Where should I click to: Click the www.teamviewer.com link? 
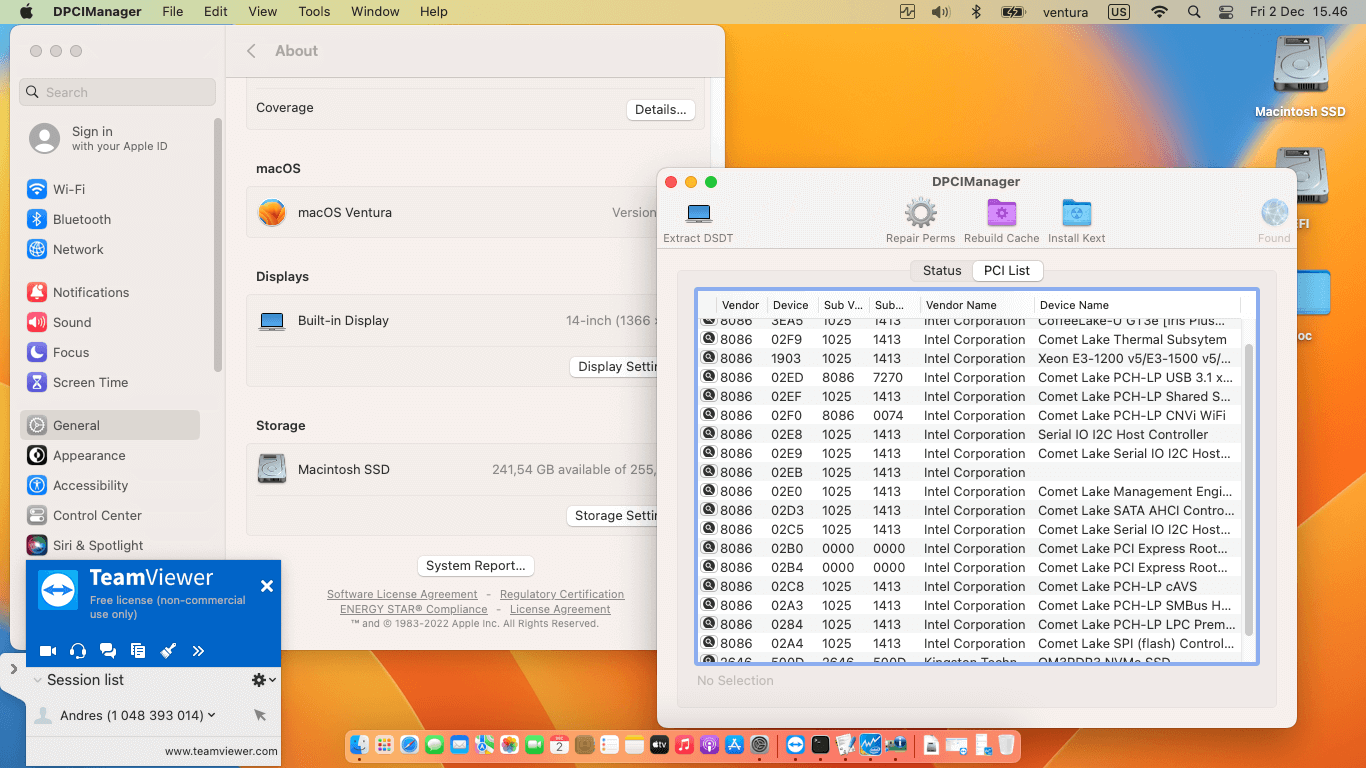point(221,751)
